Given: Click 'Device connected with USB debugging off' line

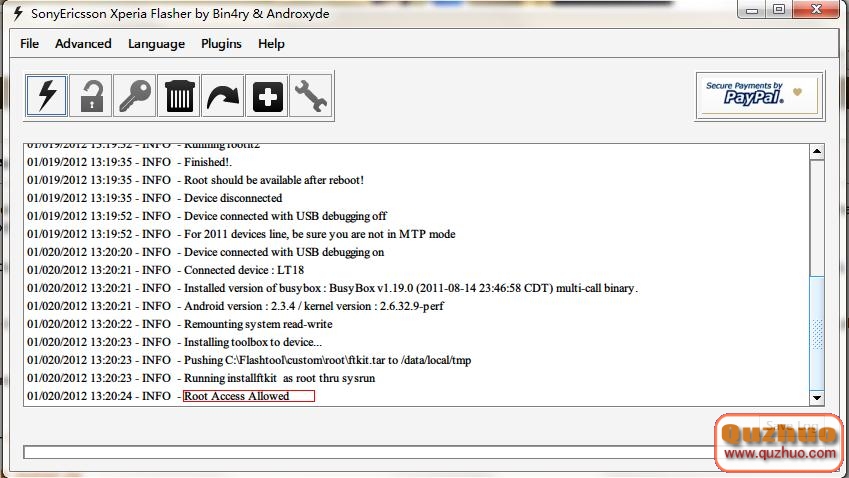Looking at the screenshot, I should (x=207, y=216).
